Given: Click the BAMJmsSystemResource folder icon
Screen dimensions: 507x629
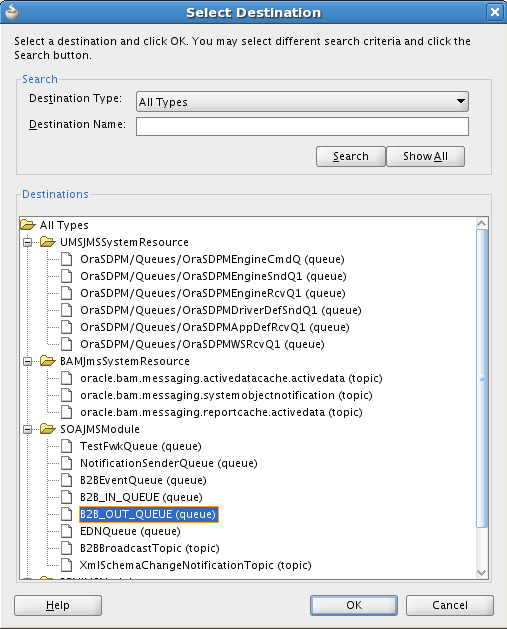Looking at the screenshot, I should (48, 361).
